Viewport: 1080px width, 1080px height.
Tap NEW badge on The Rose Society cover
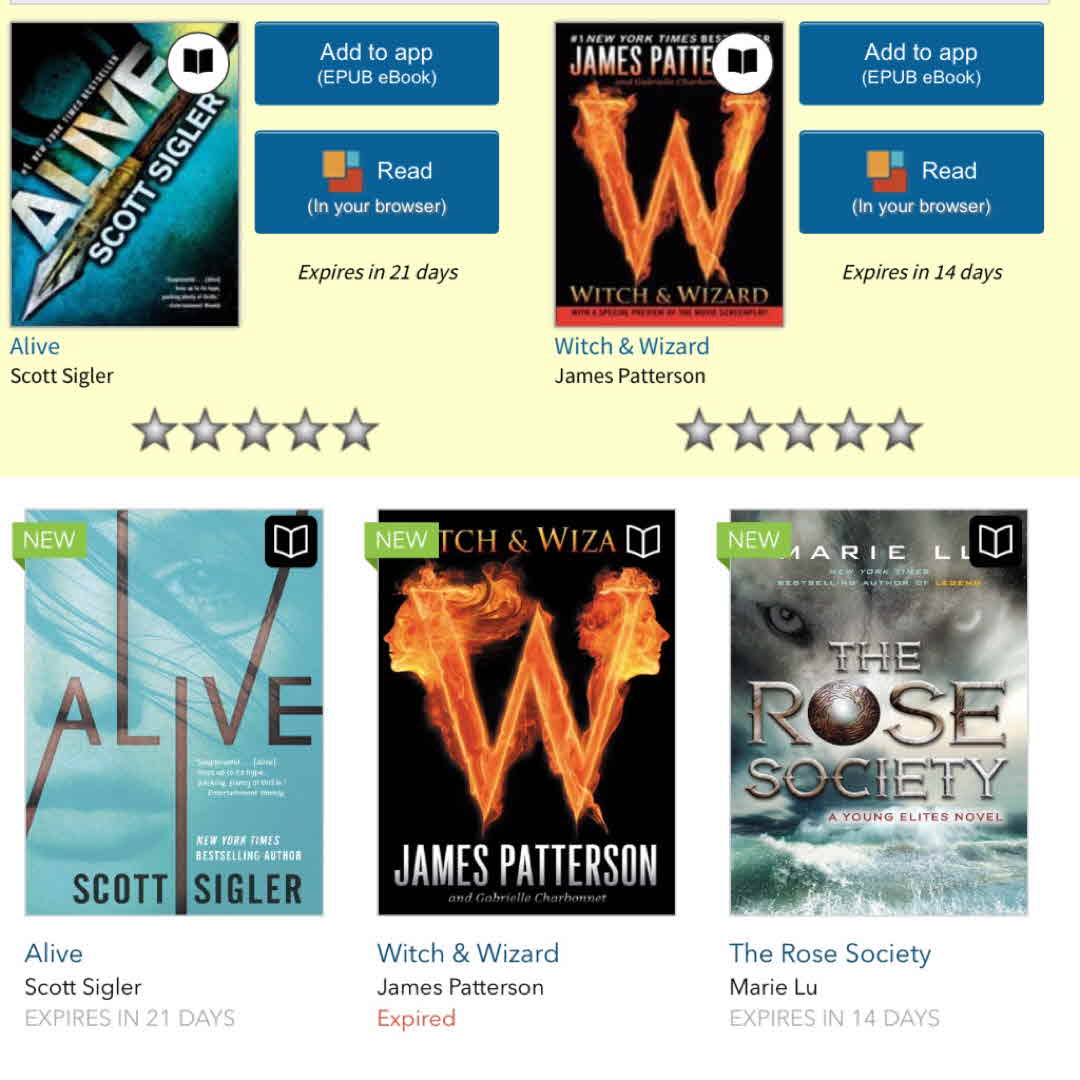click(754, 541)
